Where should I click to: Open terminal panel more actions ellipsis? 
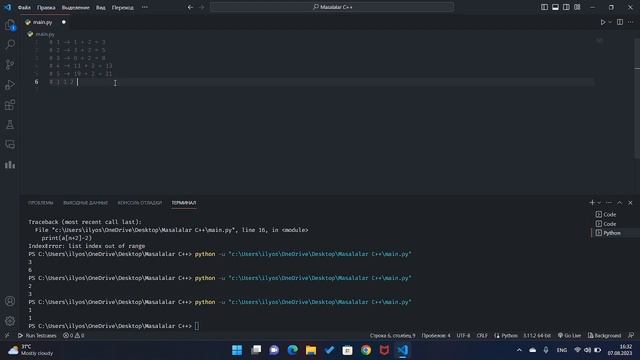(609, 203)
